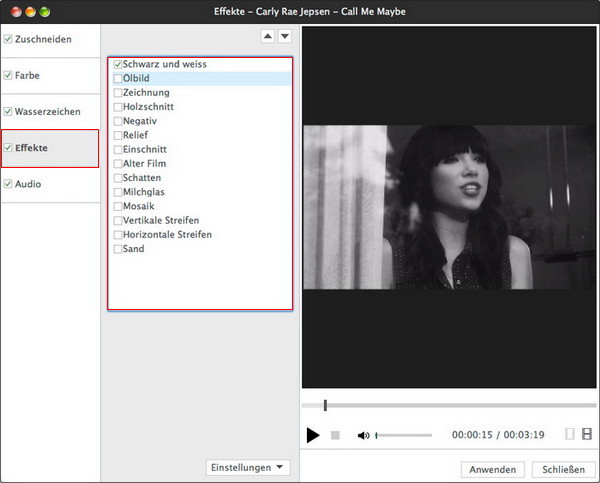Enable the Relief effect checkbox

pyautogui.click(x=118, y=135)
